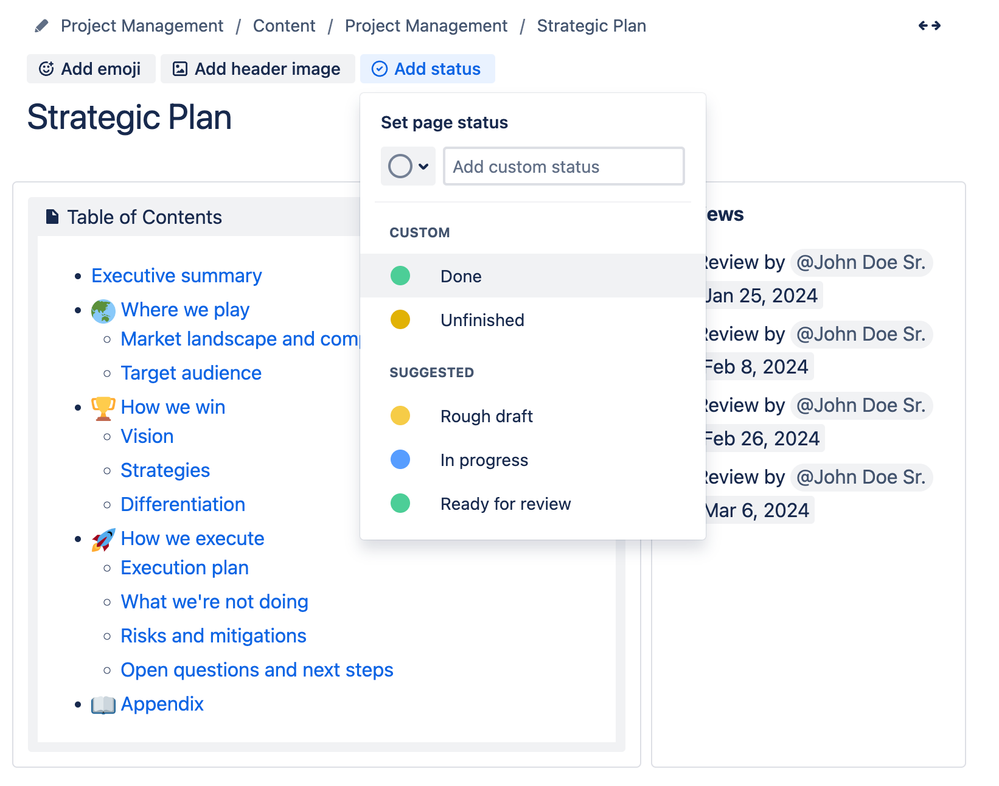This screenshot has width=999, height=786.
Task: Click the Feb 8, 2024 date
Action: (x=757, y=367)
